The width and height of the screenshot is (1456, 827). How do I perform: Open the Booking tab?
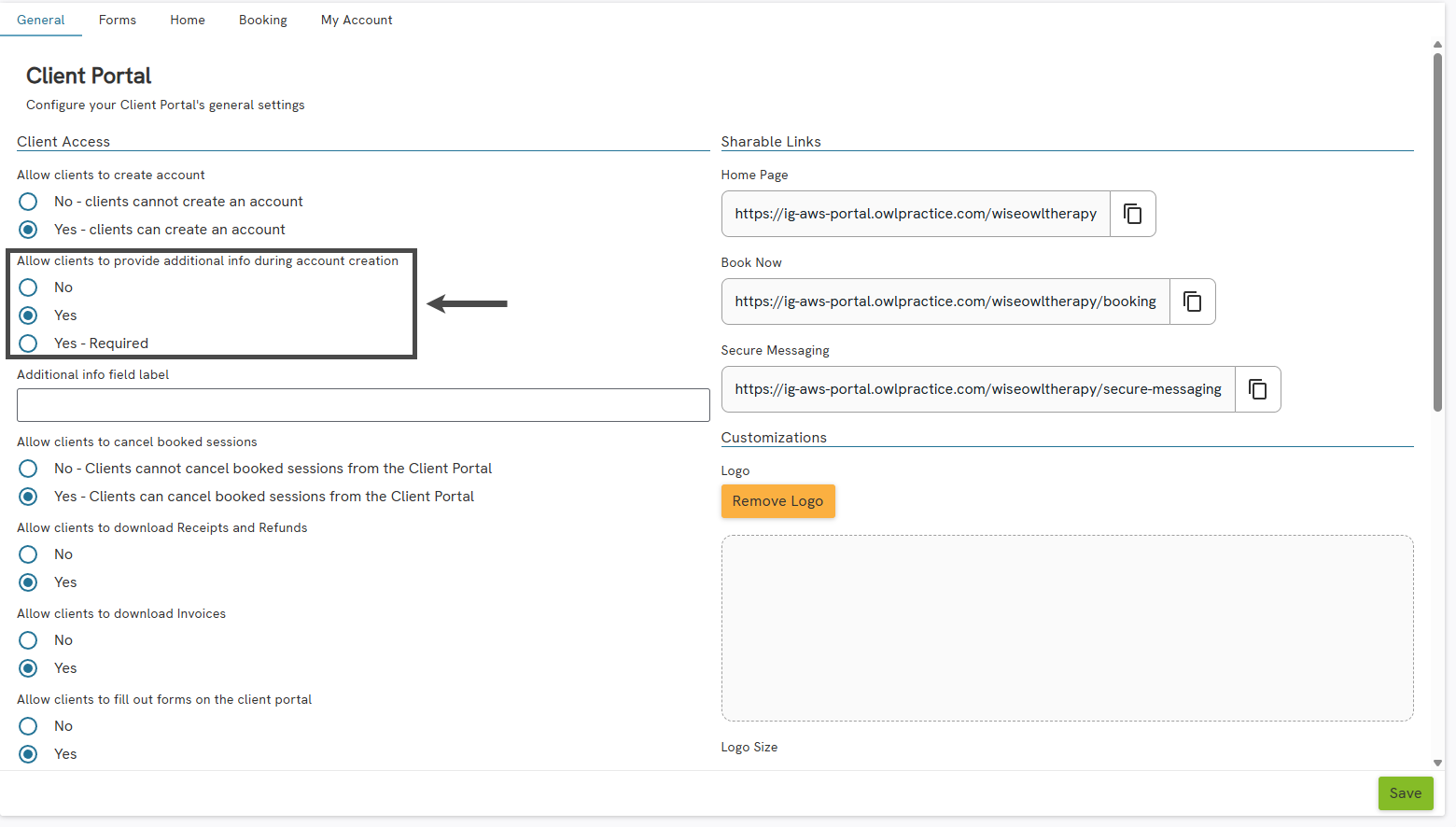(x=263, y=20)
